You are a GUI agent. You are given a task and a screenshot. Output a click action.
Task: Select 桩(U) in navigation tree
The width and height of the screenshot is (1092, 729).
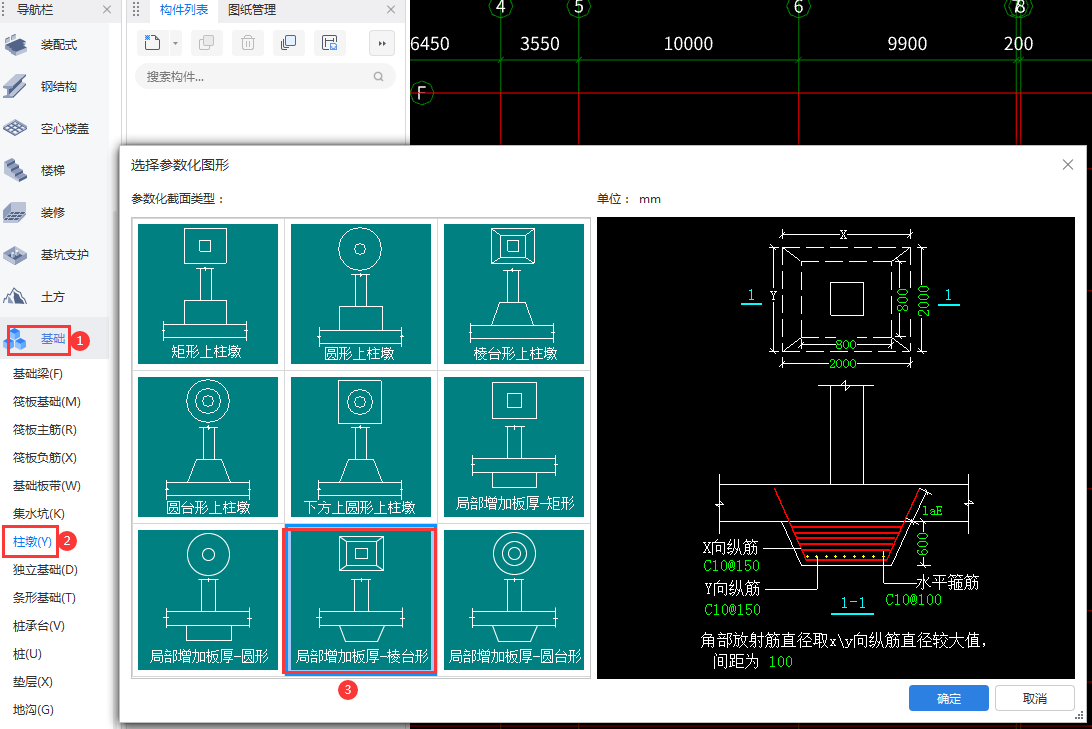(x=27, y=654)
